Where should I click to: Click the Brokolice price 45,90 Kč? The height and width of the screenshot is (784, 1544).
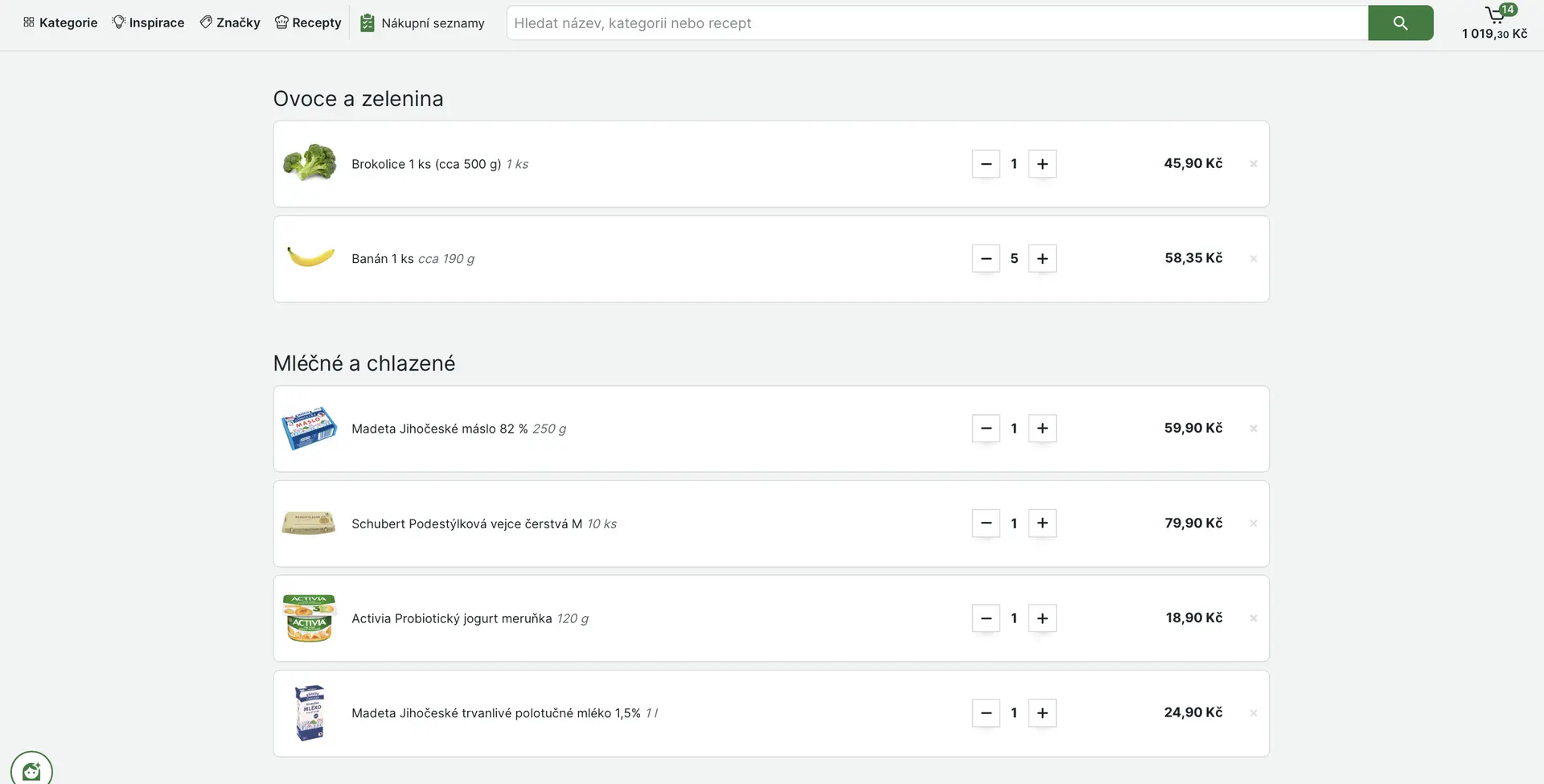tap(1193, 163)
